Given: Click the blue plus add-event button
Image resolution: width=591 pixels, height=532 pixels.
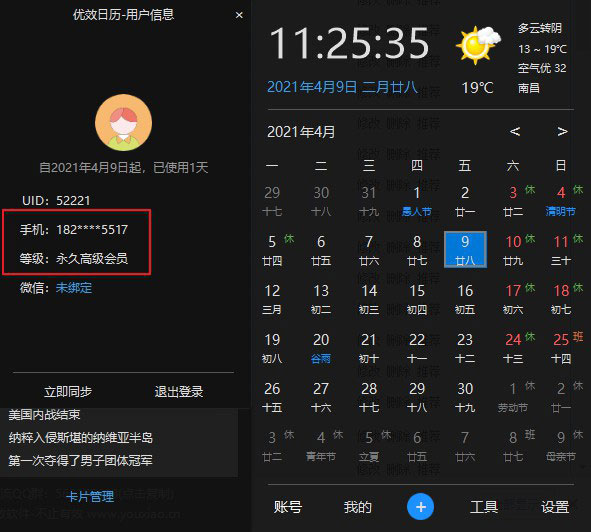Looking at the screenshot, I should pos(420,506).
